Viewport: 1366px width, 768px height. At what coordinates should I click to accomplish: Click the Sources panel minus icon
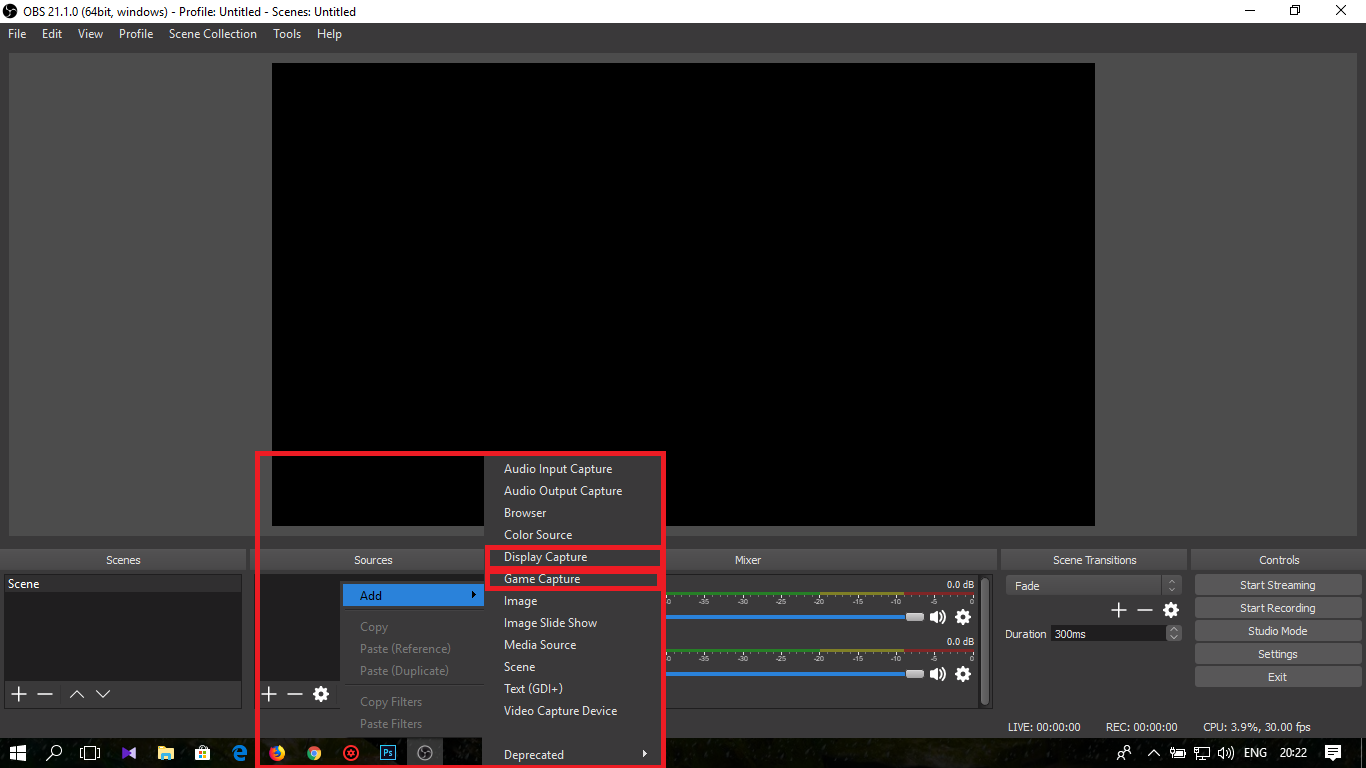294,694
